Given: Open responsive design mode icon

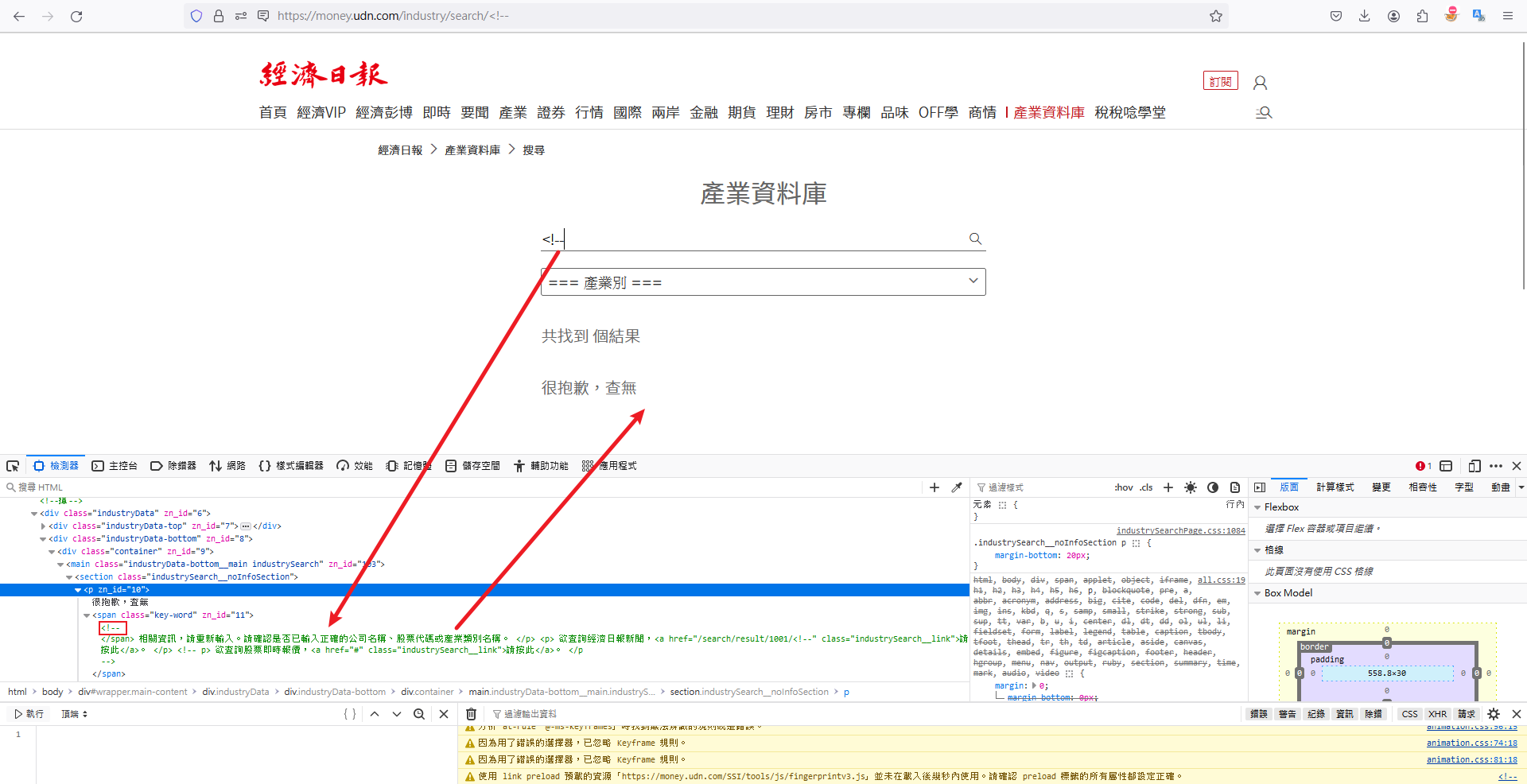Looking at the screenshot, I should [x=1475, y=466].
